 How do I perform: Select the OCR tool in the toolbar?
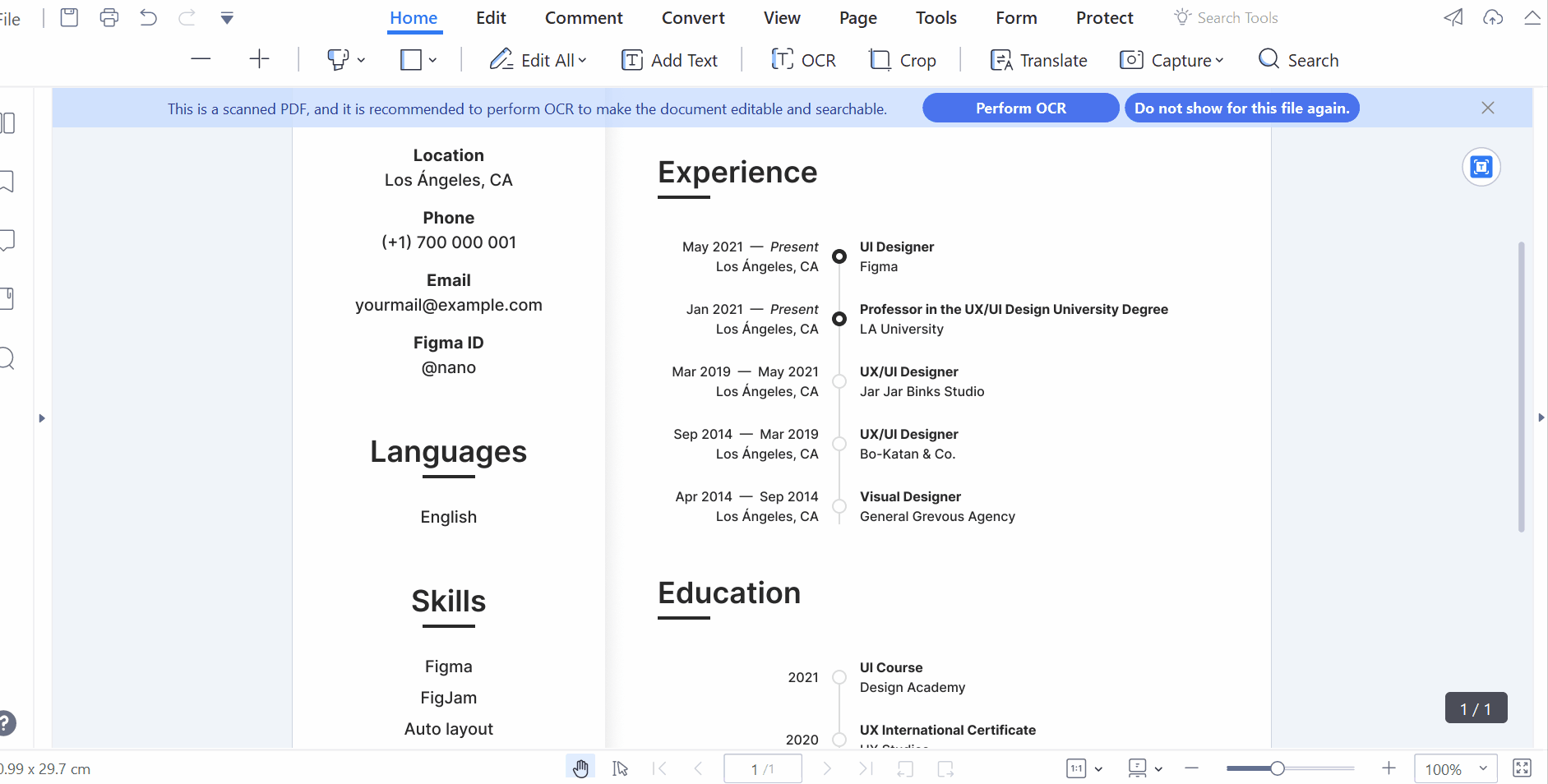pyautogui.click(x=803, y=60)
